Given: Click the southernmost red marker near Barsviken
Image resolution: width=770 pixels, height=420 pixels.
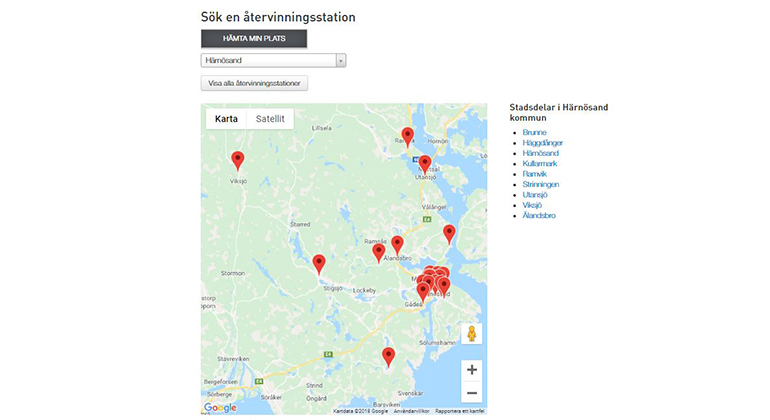Looking at the screenshot, I should tap(389, 356).
